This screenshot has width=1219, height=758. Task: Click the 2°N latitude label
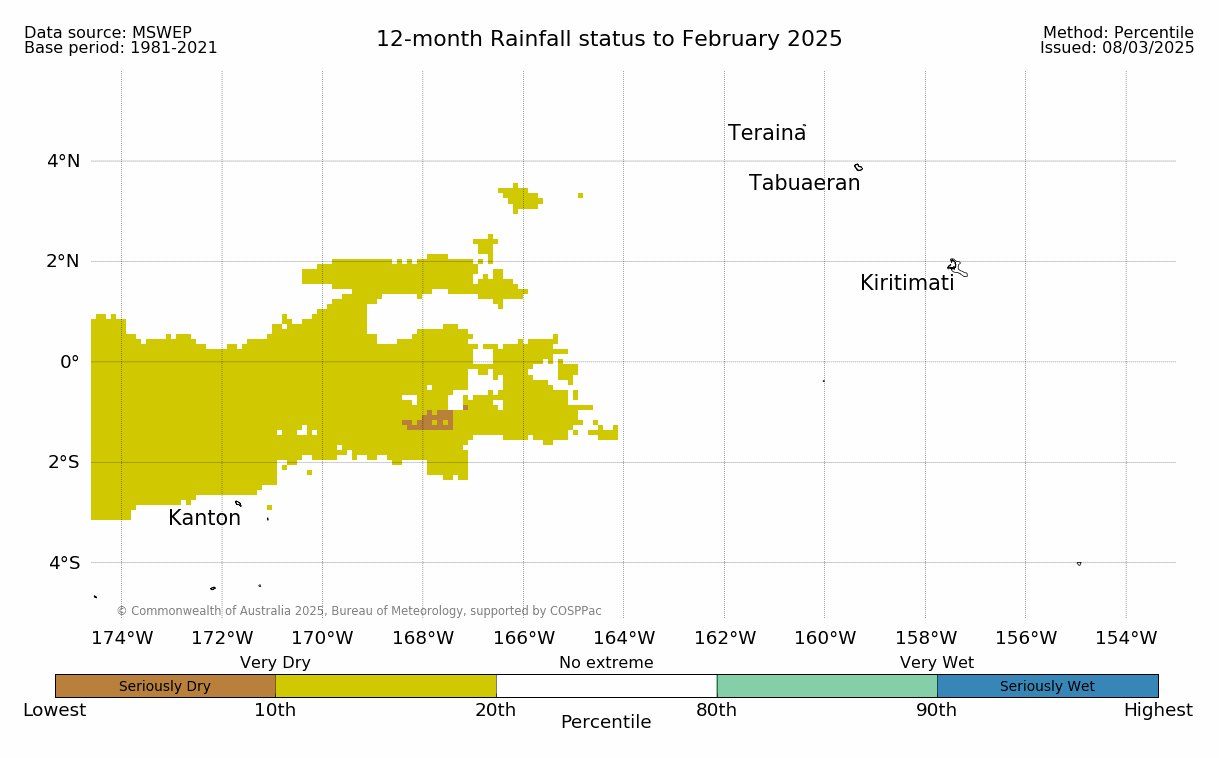click(x=63, y=261)
